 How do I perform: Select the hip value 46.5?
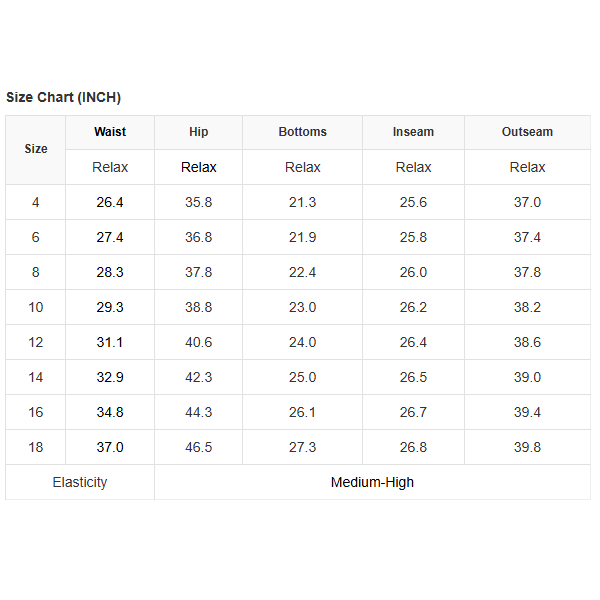[x=199, y=447]
